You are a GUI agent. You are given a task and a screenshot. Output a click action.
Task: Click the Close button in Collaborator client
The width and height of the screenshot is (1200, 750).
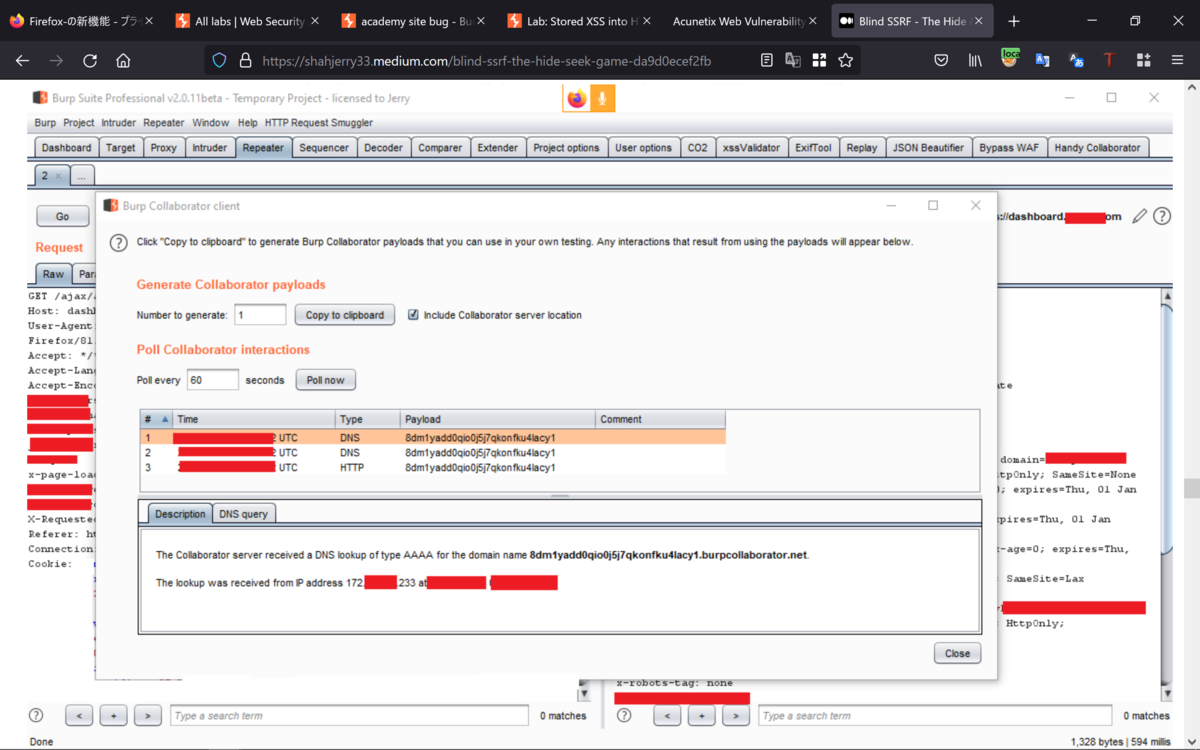coord(957,653)
